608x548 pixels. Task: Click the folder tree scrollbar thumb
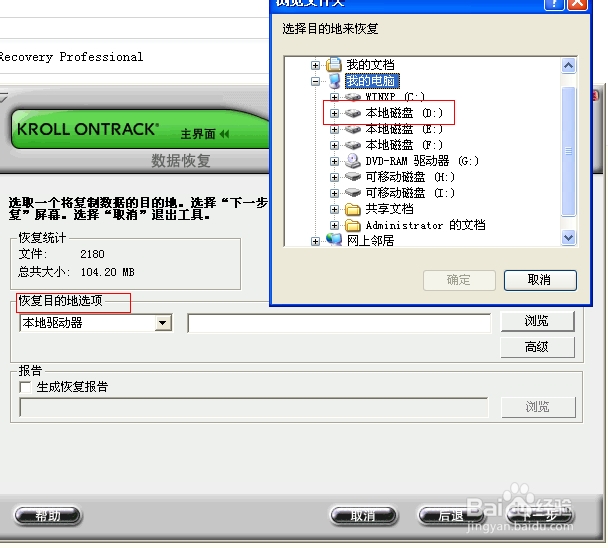coord(568,151)
